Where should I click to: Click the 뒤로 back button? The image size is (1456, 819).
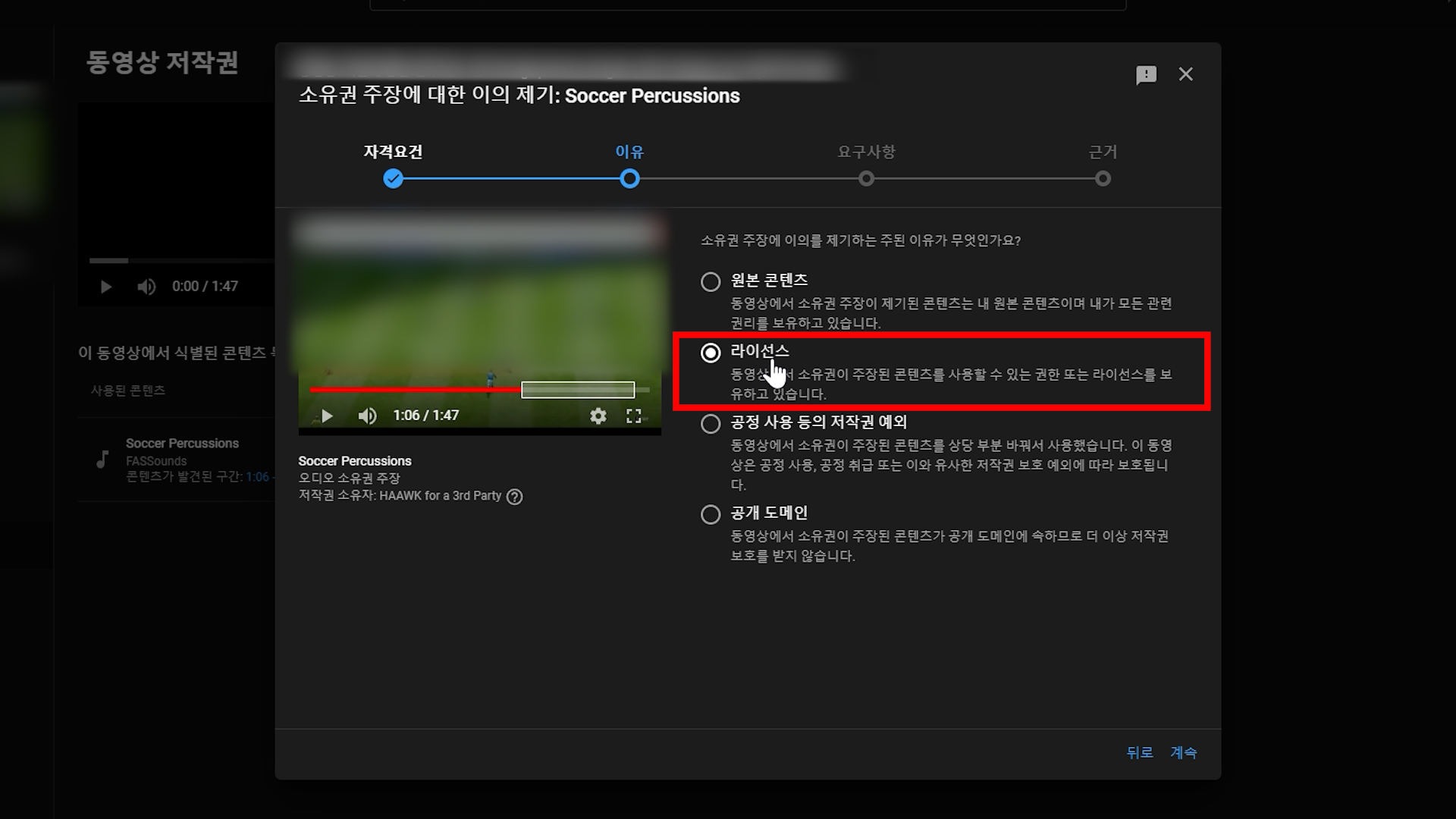[x=1139, y=752]
